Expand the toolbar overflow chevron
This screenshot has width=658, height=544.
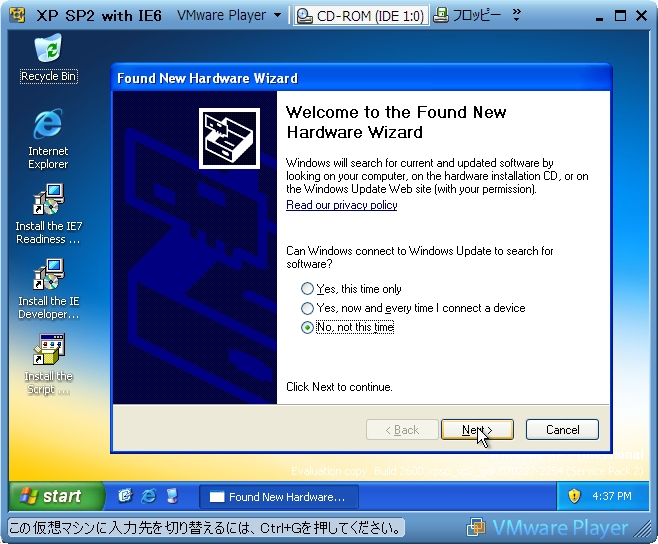pyautogui.click(x=517, y=15)
